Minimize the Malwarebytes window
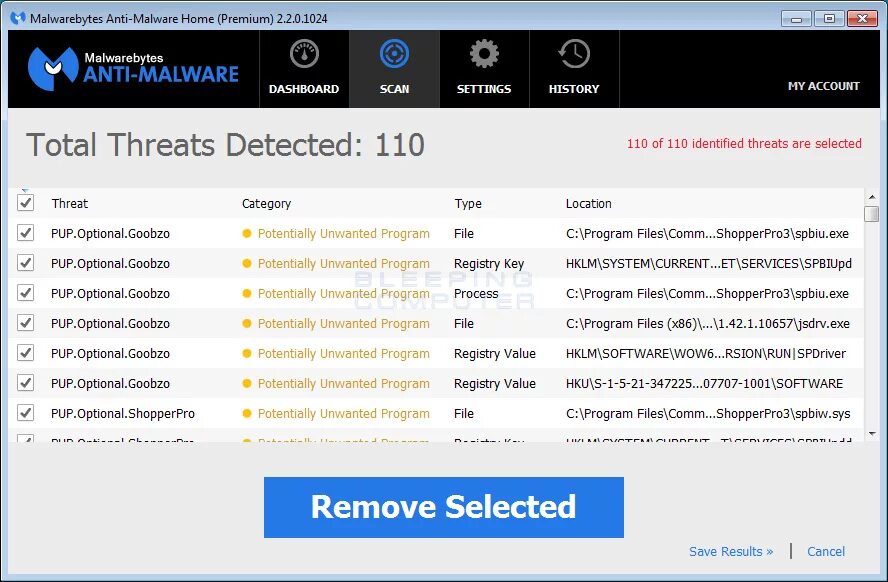Image resolution: width=888 pixels, height=582 pixels. [796, 19]
